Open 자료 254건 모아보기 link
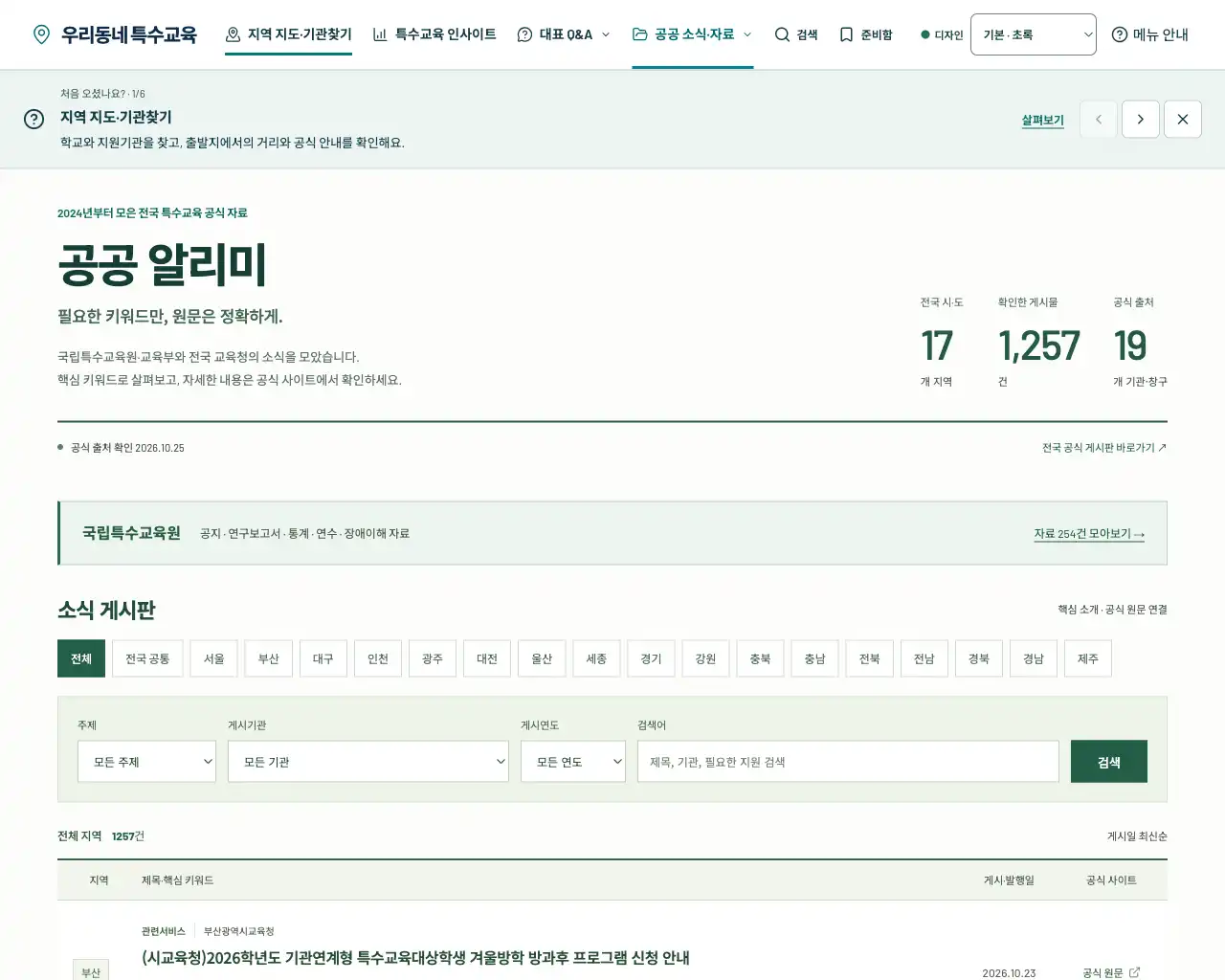 click(1089, 534)
